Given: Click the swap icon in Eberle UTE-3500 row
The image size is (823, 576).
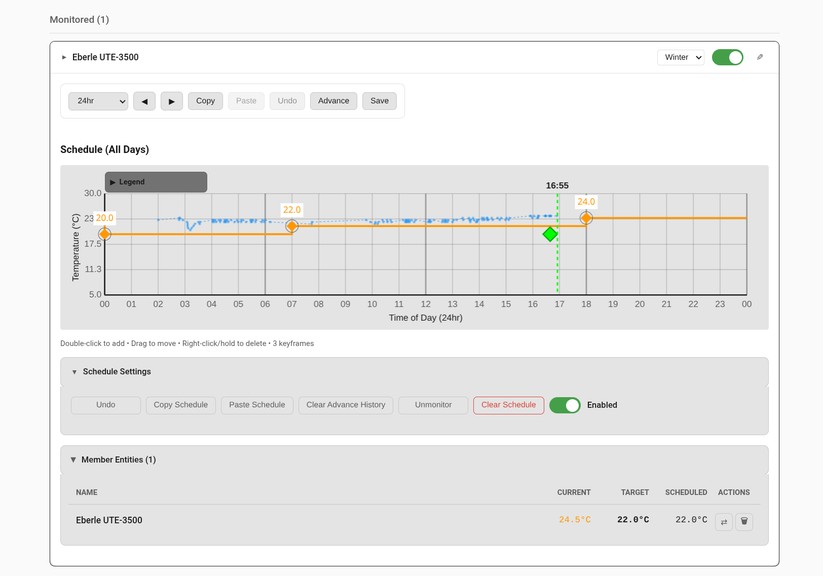Looking at the screenshot, I should [x=724, y=521].
